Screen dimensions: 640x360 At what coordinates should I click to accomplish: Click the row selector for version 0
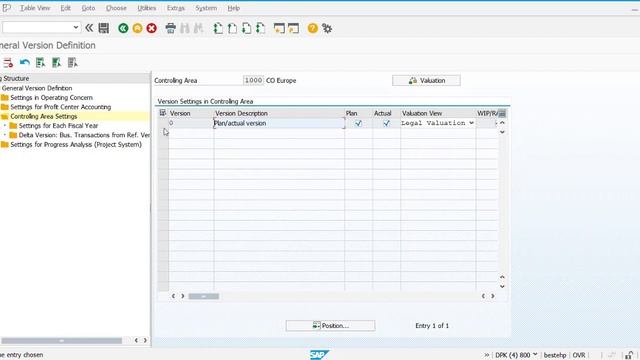(163, 123)
